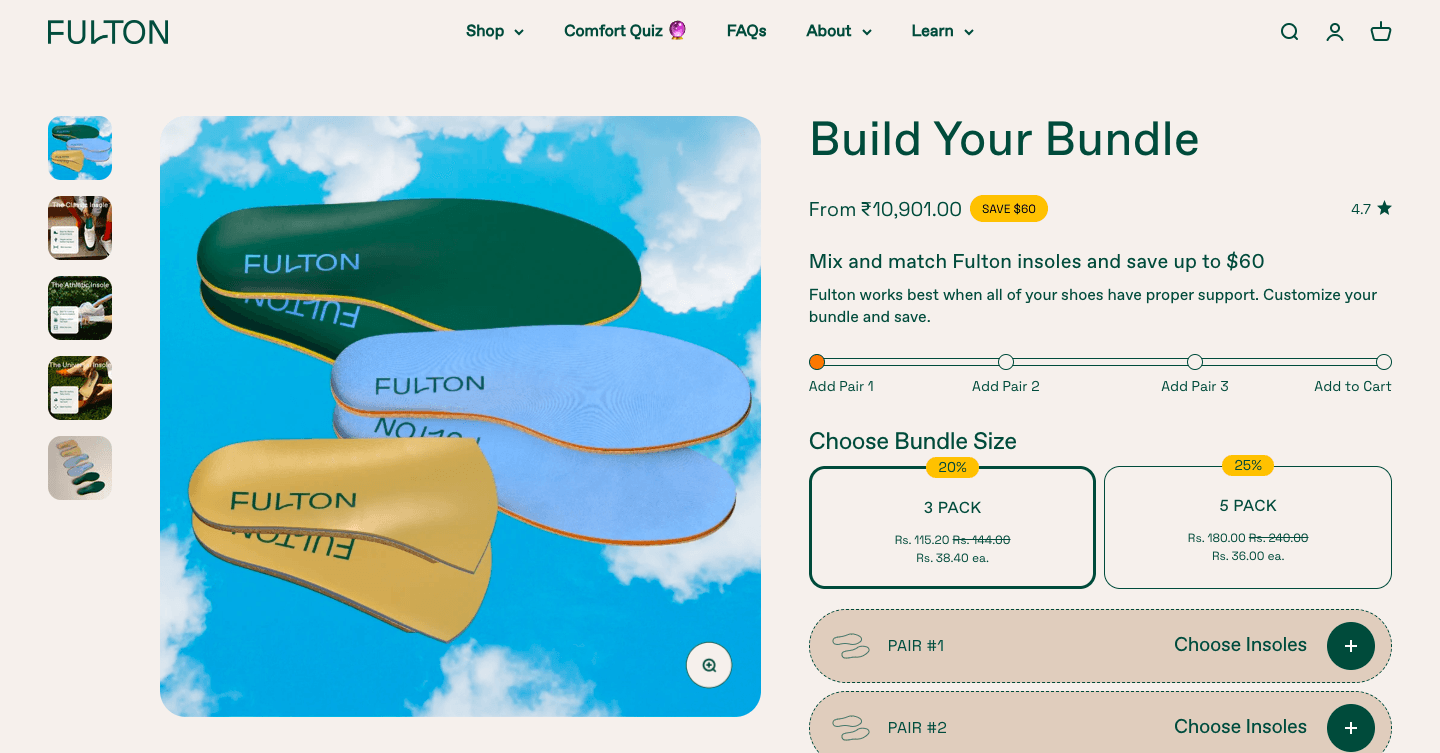Expand the Shop menu
This screenshot has width=1440, height=753.
click(495, 31)
